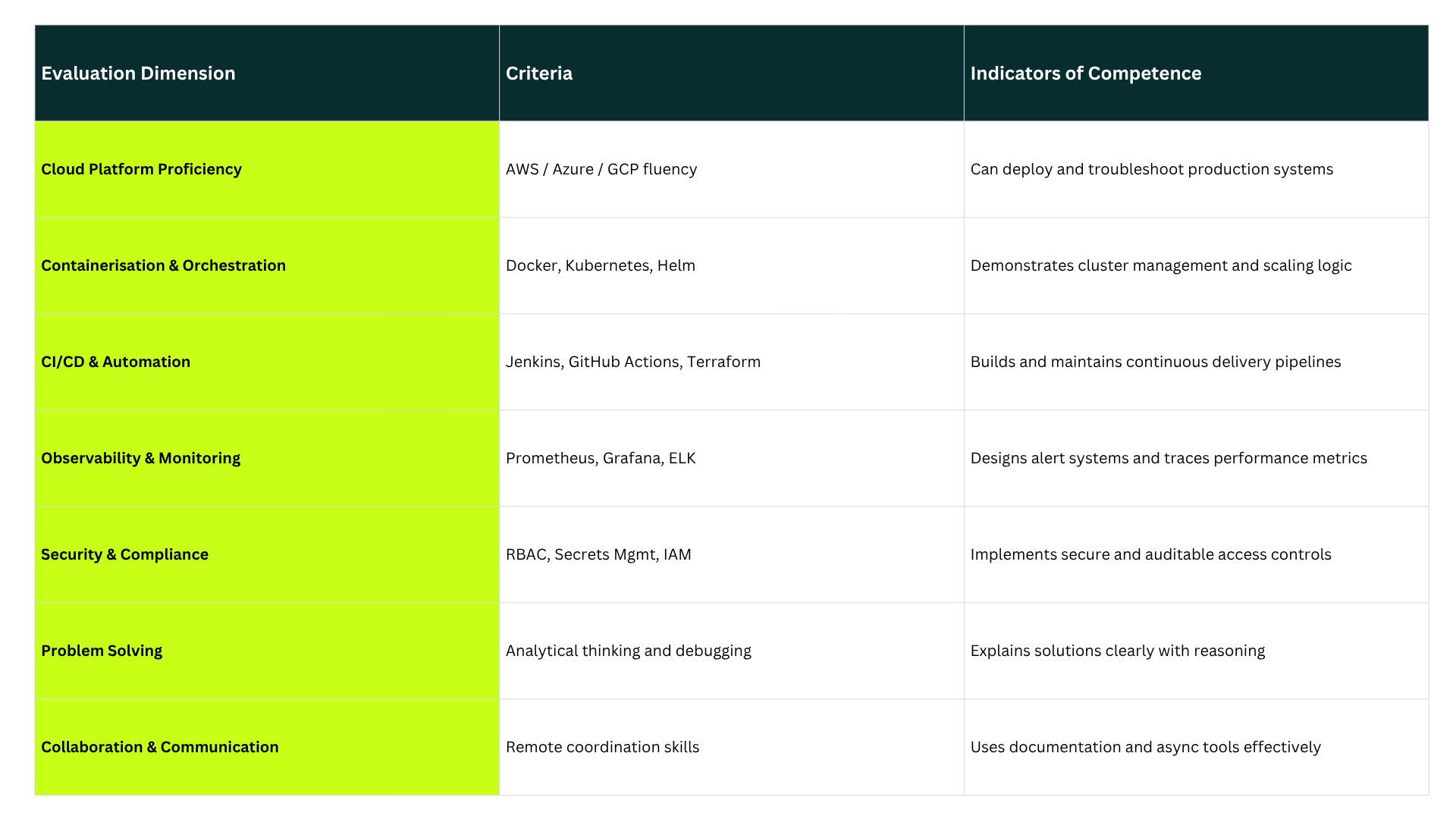Click Can deploy and troubleshoot production systems
Image resolution: width=1456 pixels, height=819 pixels.
[x=1151, y=169]
